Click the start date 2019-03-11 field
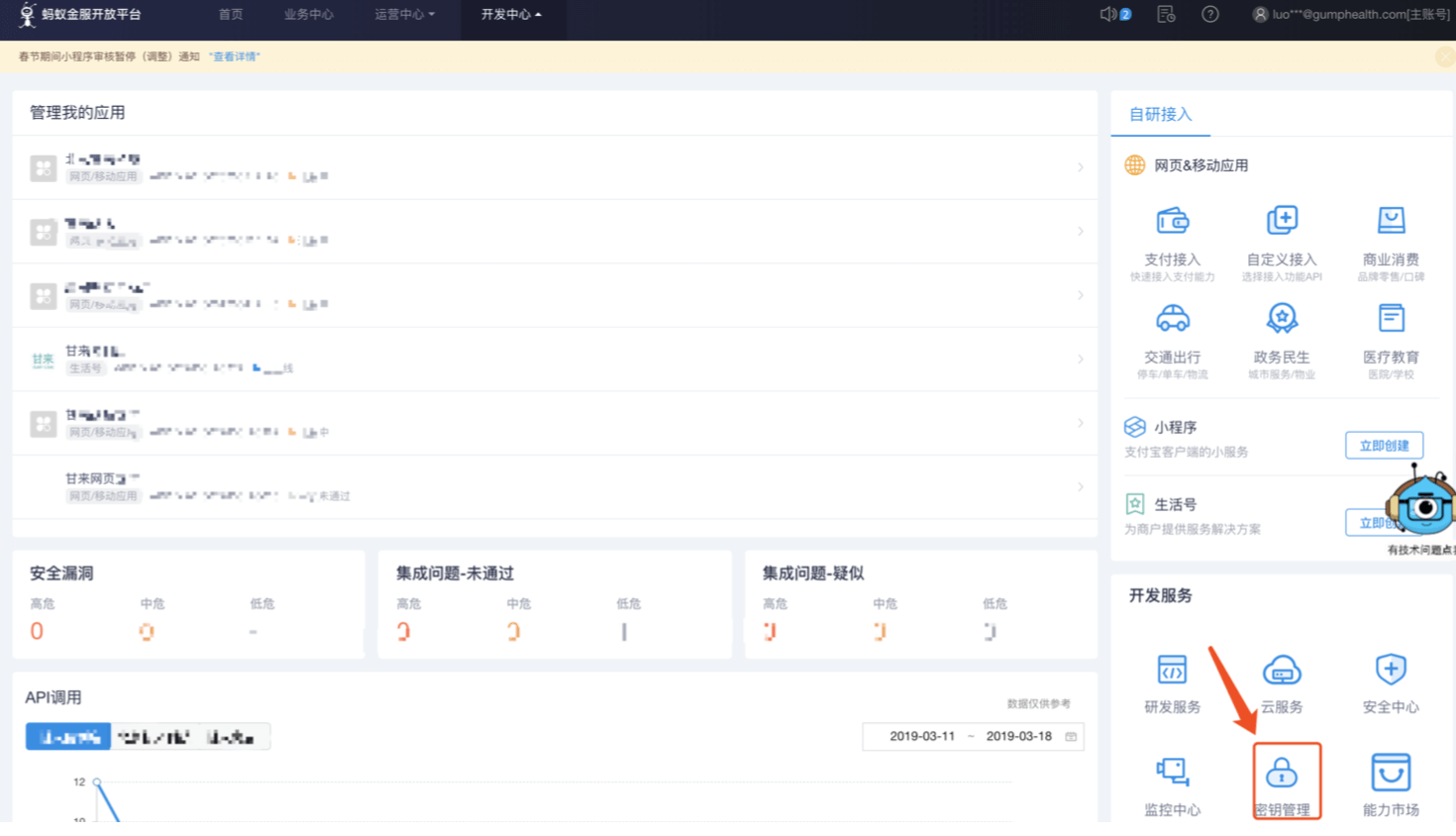This screenshot has width=1456, height=836. pyautogui.click(x=922, y=736)
